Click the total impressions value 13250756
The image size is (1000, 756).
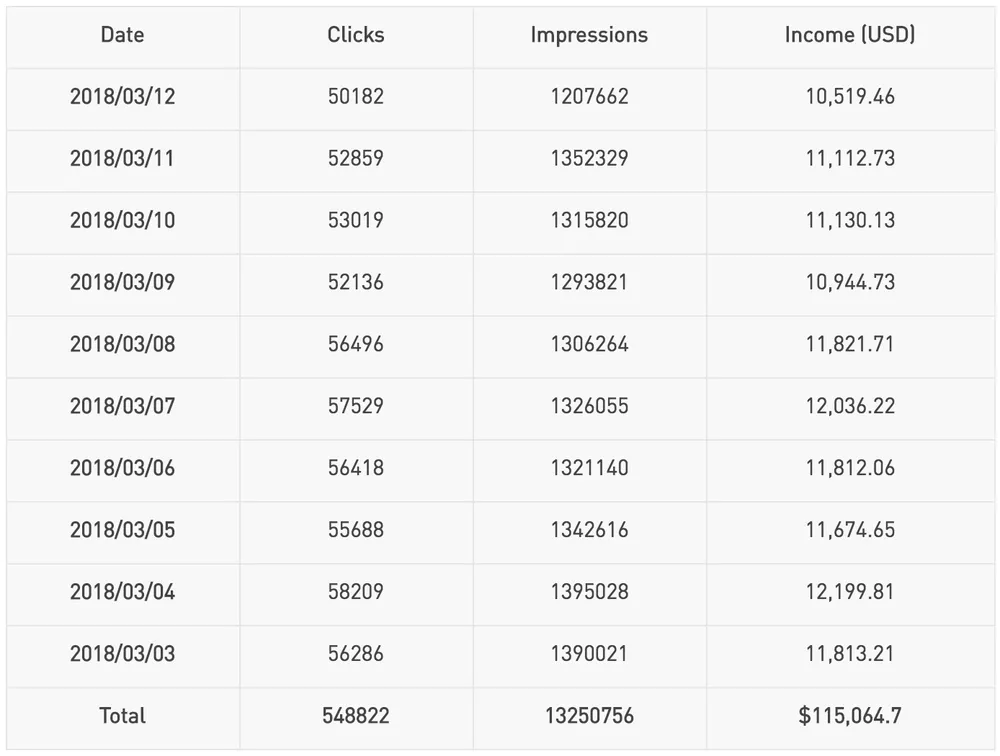[x=589, y=716]
